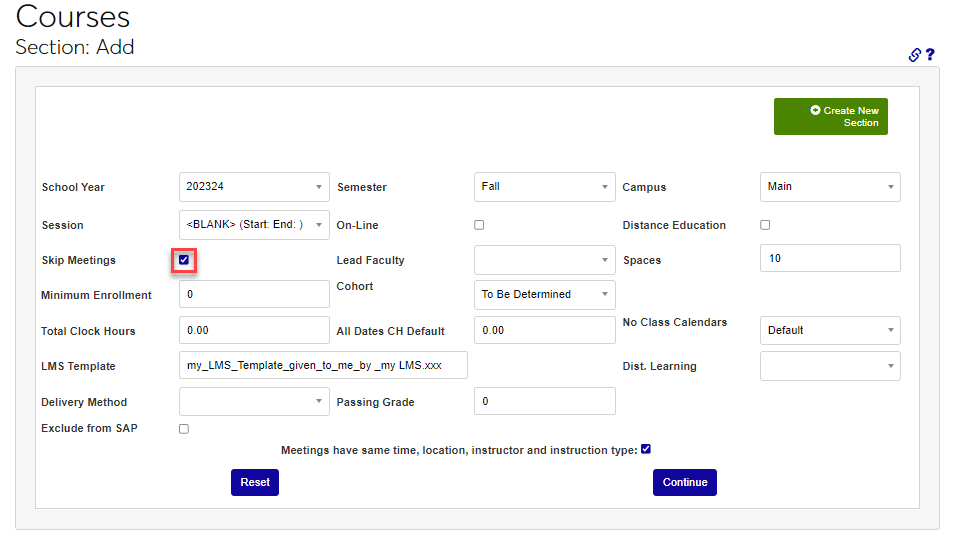Open the Campus dropdown set to Main

pyautogui.click(x=829, y=187)
